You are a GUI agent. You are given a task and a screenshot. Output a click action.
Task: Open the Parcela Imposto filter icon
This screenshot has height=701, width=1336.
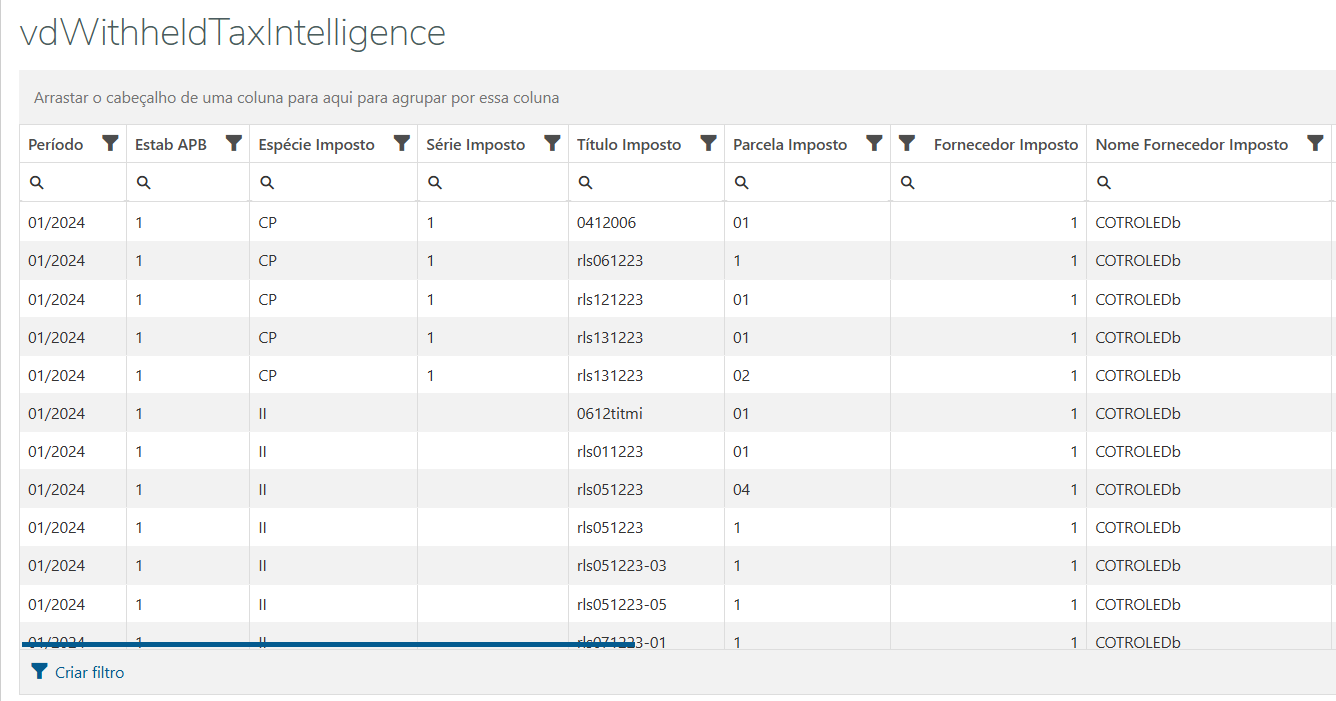click(874, 144)
